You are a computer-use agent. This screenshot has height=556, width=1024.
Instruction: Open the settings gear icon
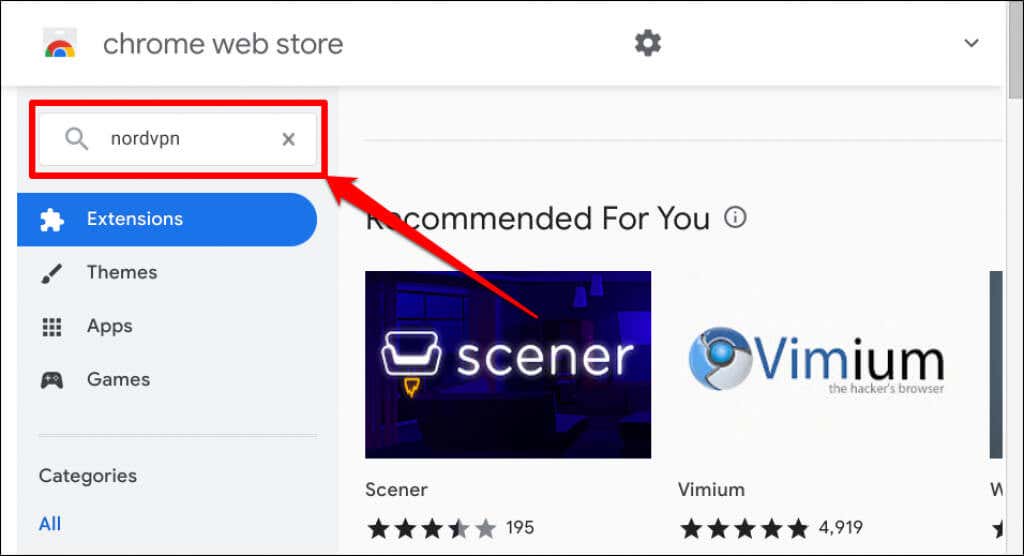coord(648,43)
